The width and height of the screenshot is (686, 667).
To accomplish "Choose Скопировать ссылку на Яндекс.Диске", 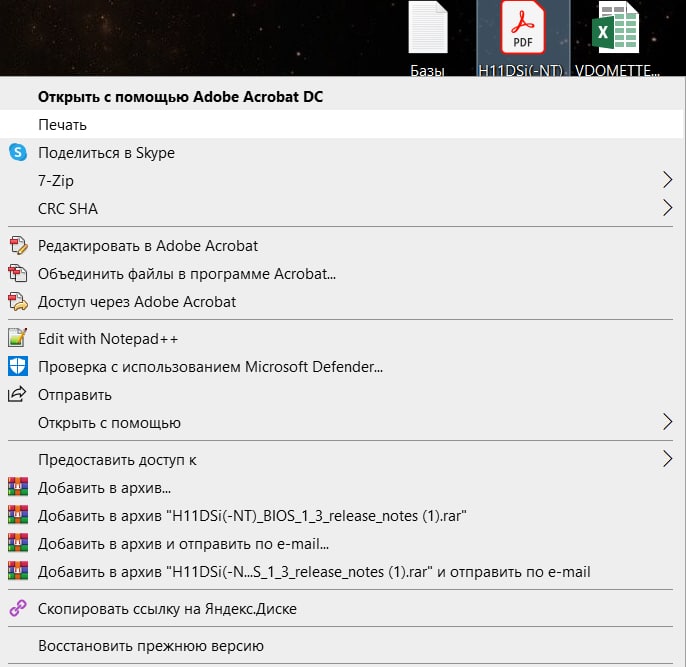I will click(341, 608).
